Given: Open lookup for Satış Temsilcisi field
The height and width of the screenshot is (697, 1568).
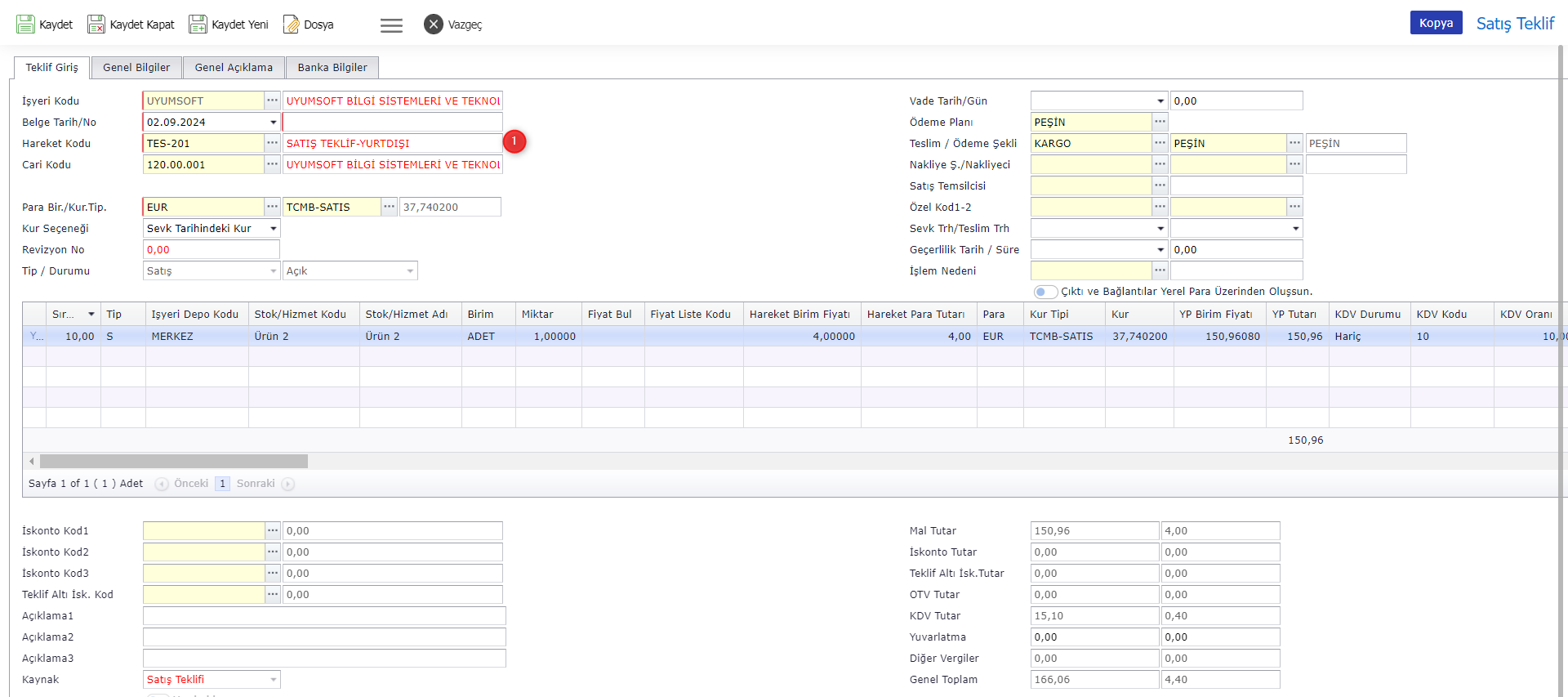Looking at the screenshot, I should (x=1160, y=185).
